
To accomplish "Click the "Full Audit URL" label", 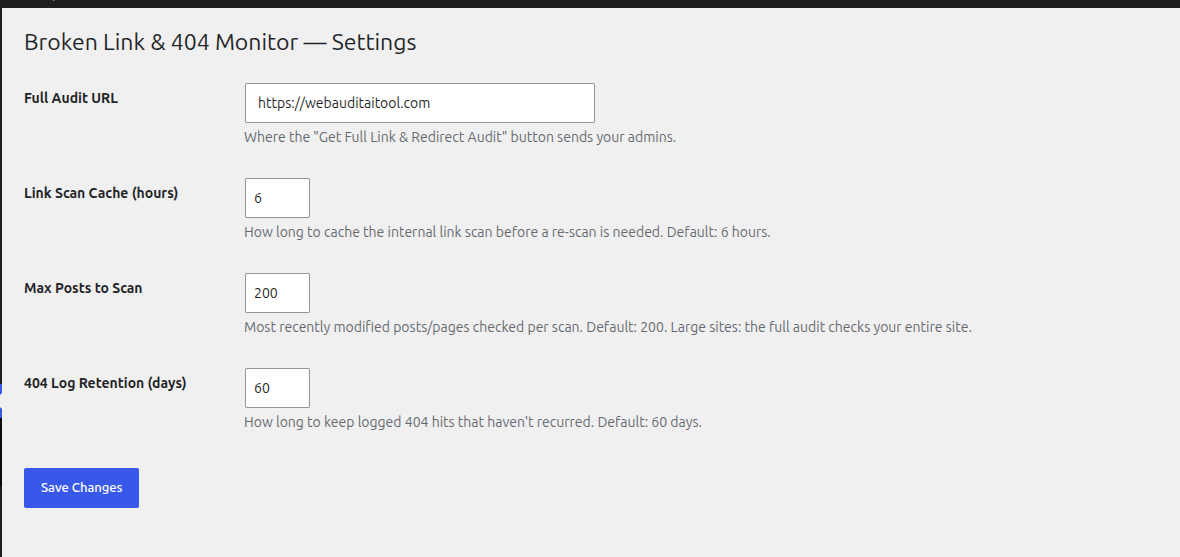I will (x=71, y=98).
